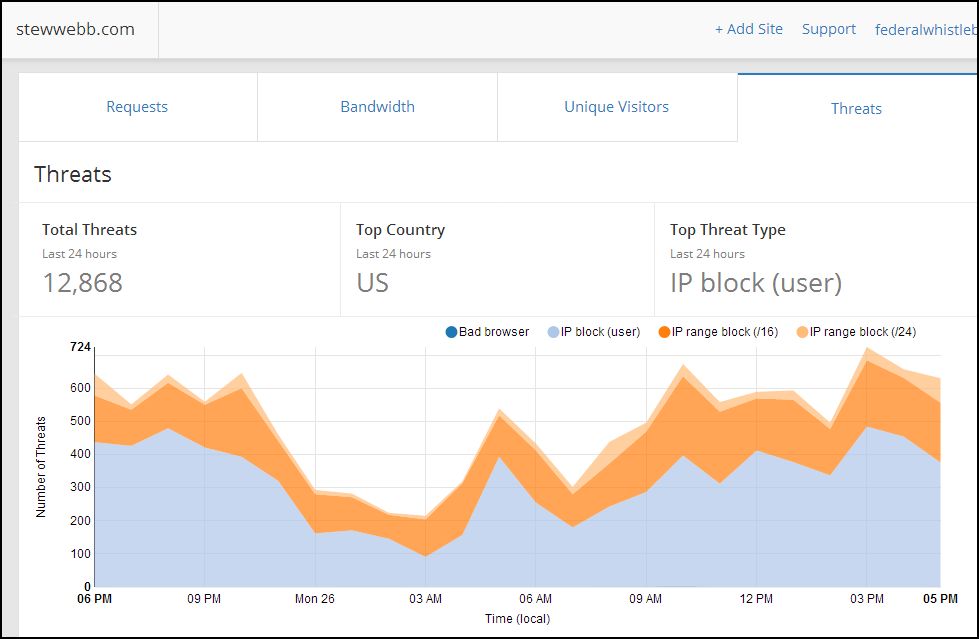
Task: Open the Requests tab
Action: [137, 107]
